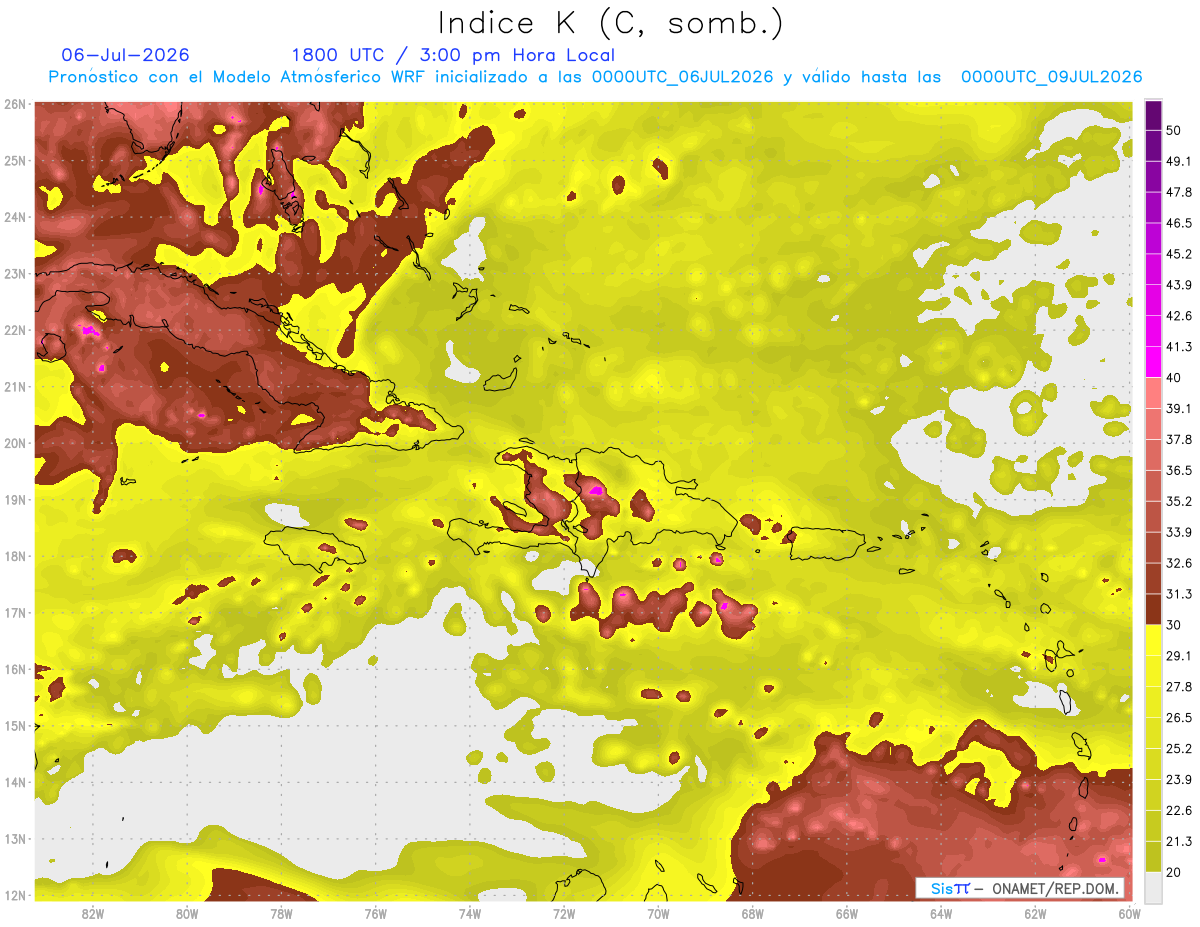
Task: Click the "22.6" color scale label
Action: pyautogui.click(x=1179, y=810)
